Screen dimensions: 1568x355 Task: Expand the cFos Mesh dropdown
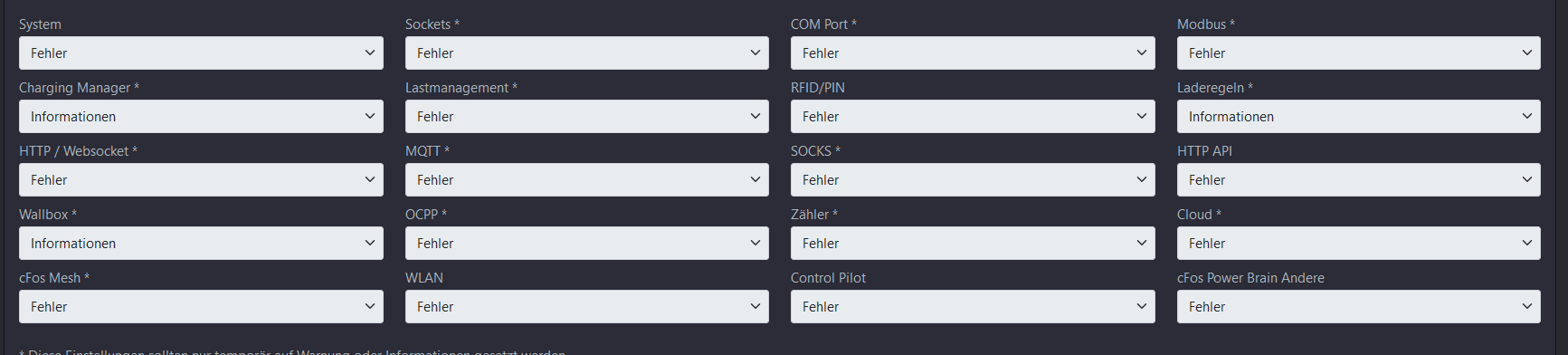click(201, 307)
